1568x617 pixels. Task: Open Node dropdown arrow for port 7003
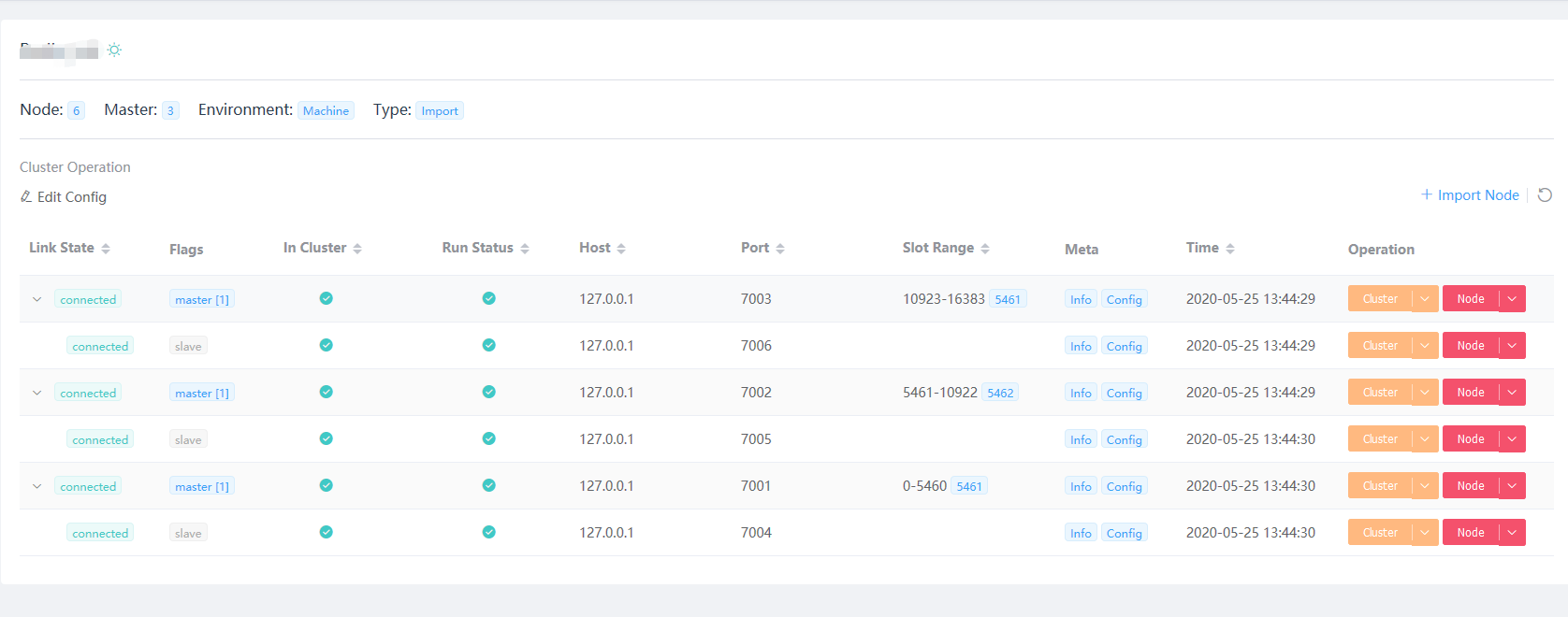coord(1512,299)
